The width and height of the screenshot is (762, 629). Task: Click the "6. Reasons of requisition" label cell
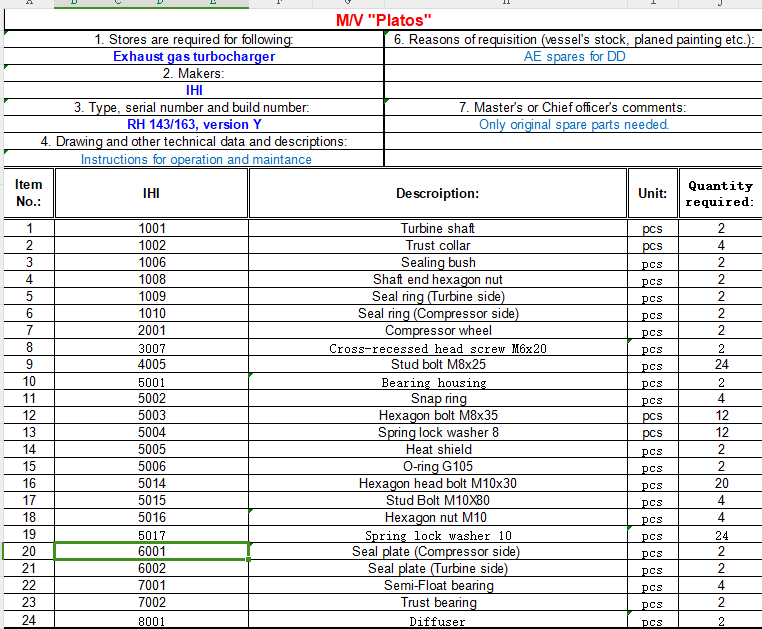pyautogui.click(x=574, y=40)
